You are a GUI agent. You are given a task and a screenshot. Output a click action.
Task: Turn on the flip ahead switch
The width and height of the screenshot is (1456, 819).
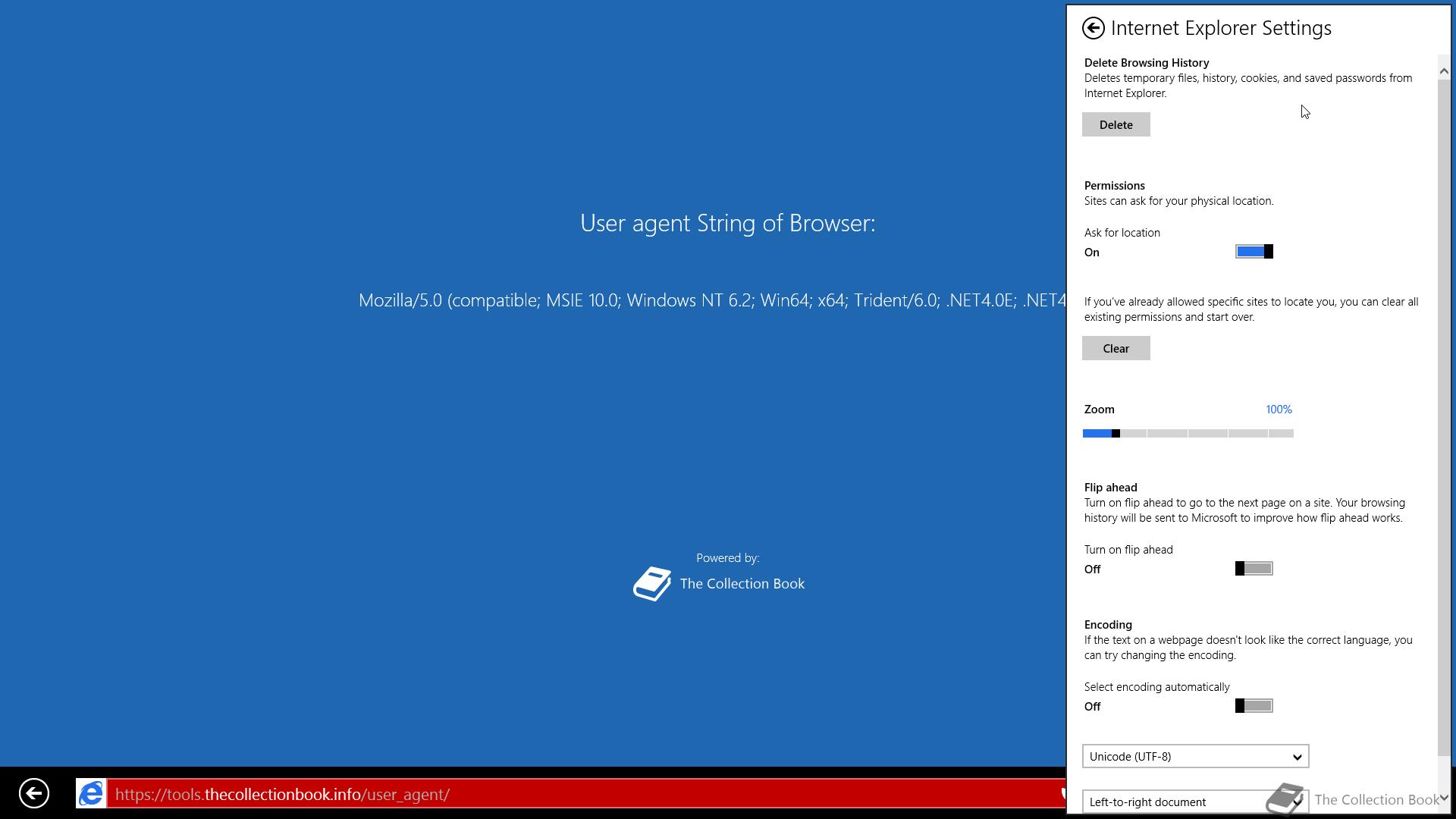1254,569
